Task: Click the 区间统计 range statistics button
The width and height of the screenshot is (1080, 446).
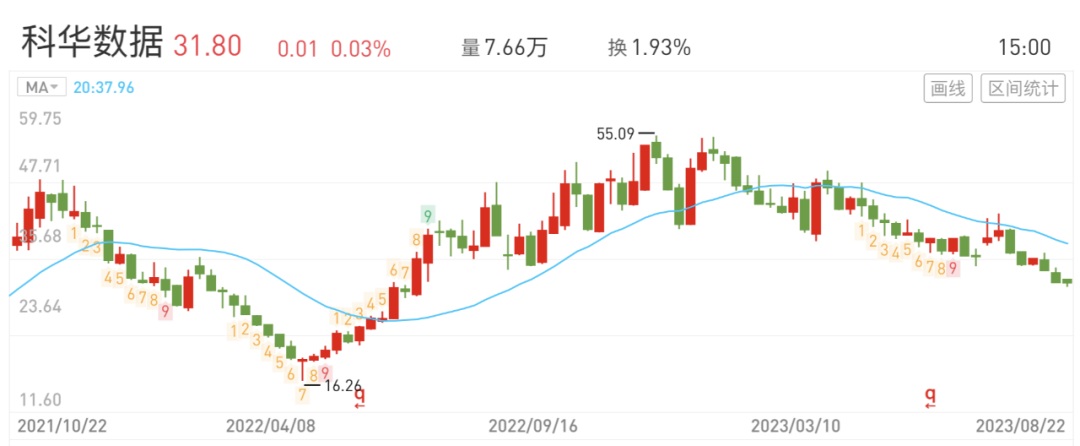Action: click(x=1023, y=89)
